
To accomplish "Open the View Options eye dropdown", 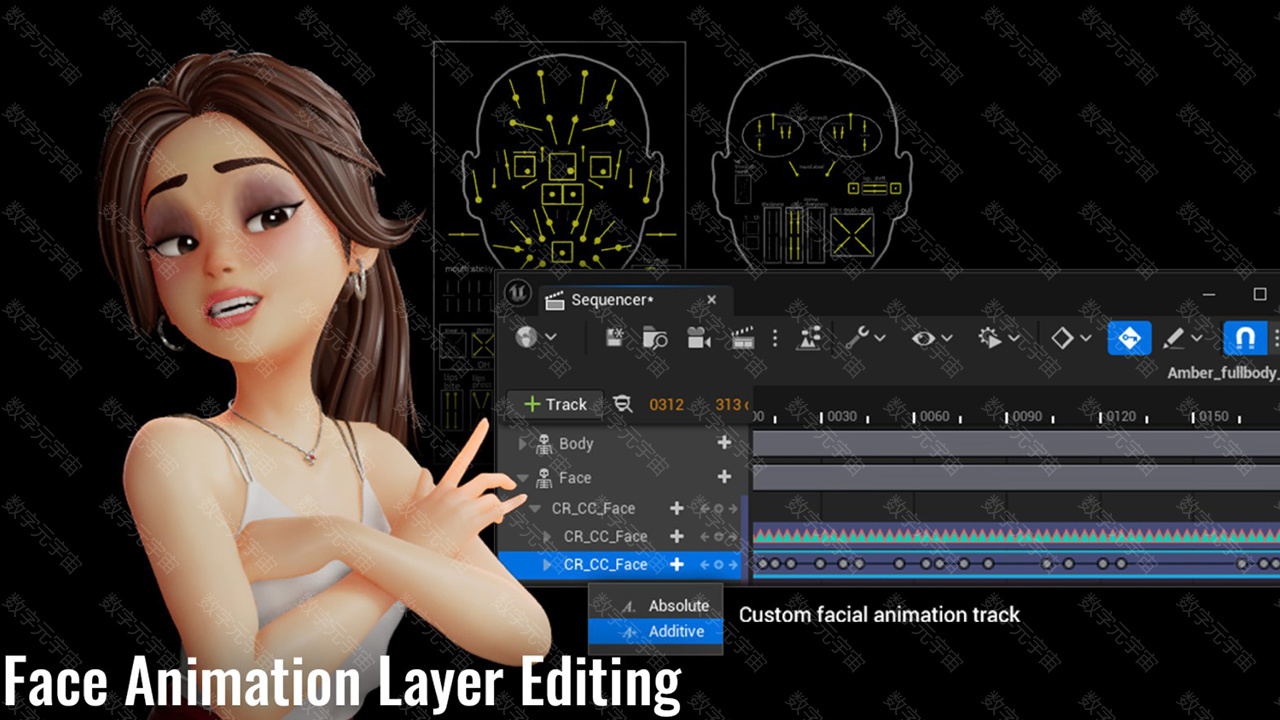I will click(931, 338).
